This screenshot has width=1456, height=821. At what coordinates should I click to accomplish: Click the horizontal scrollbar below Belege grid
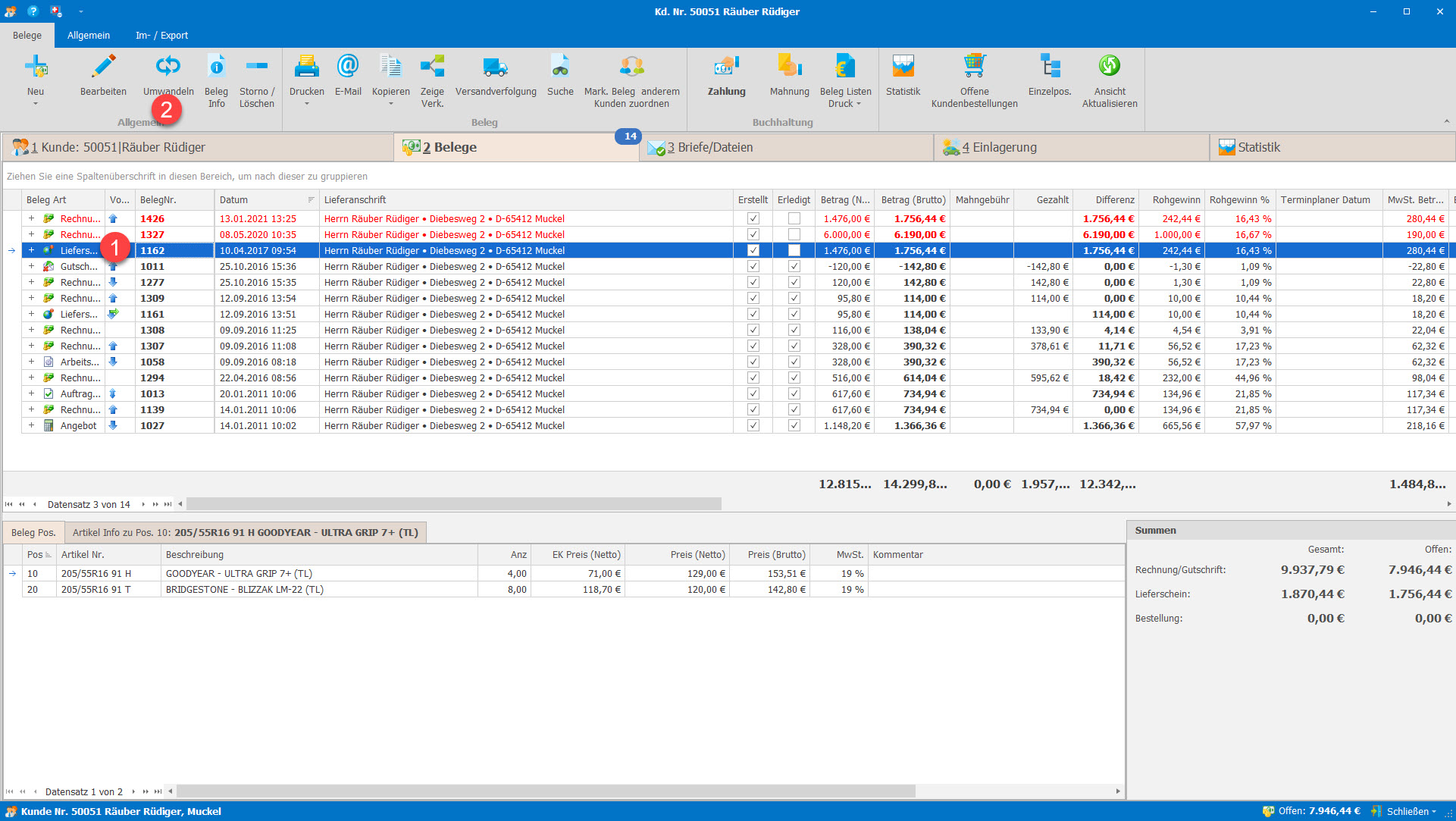point(453,504)
